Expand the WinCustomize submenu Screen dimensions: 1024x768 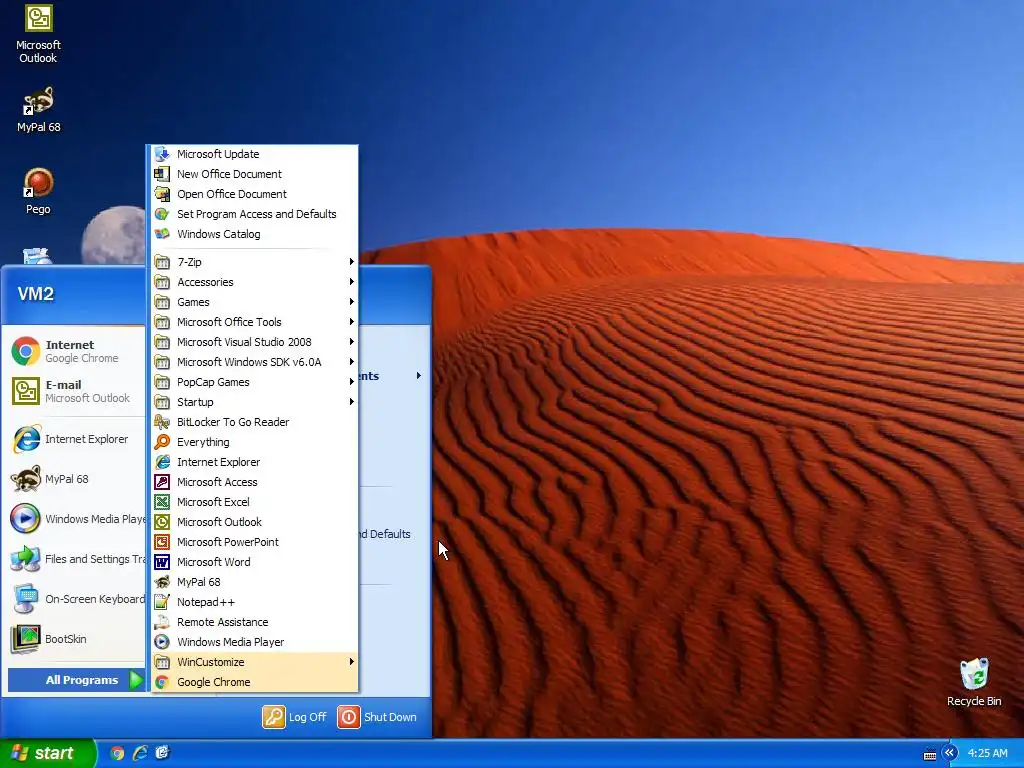[x=255, y=662]
